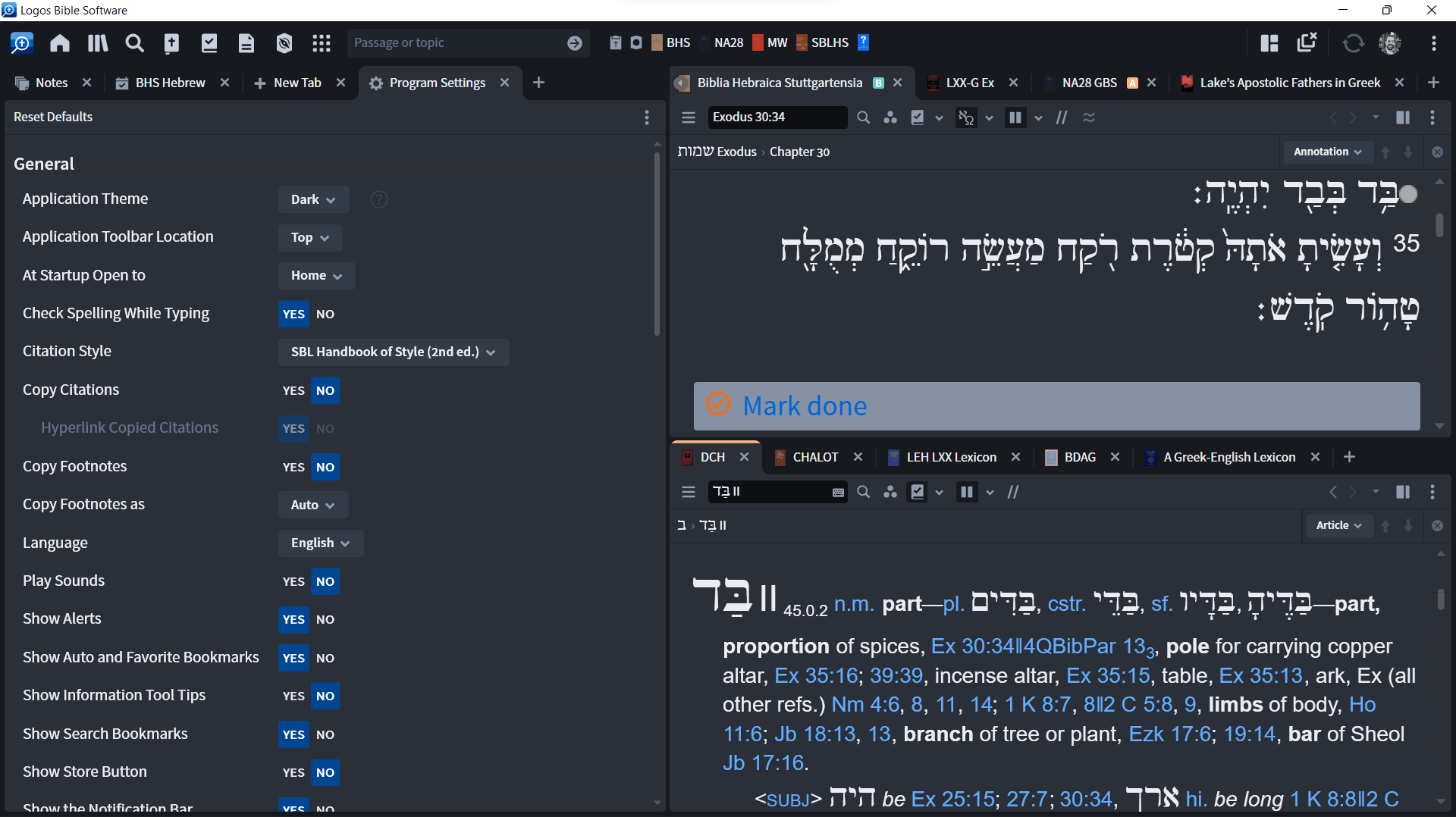Set Copy Citations to YES
The height and width of the screenshot is (817, 1456).
[293, 390]
